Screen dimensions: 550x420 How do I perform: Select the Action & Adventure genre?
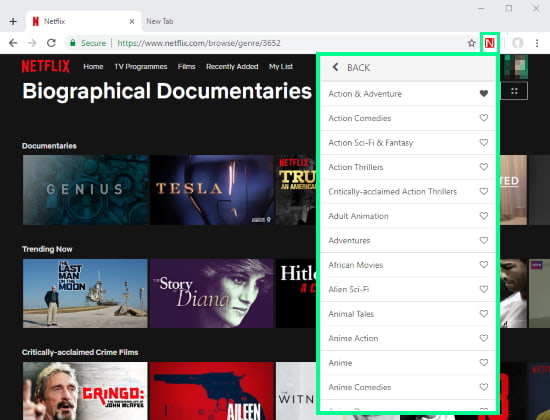click(365, 94)
